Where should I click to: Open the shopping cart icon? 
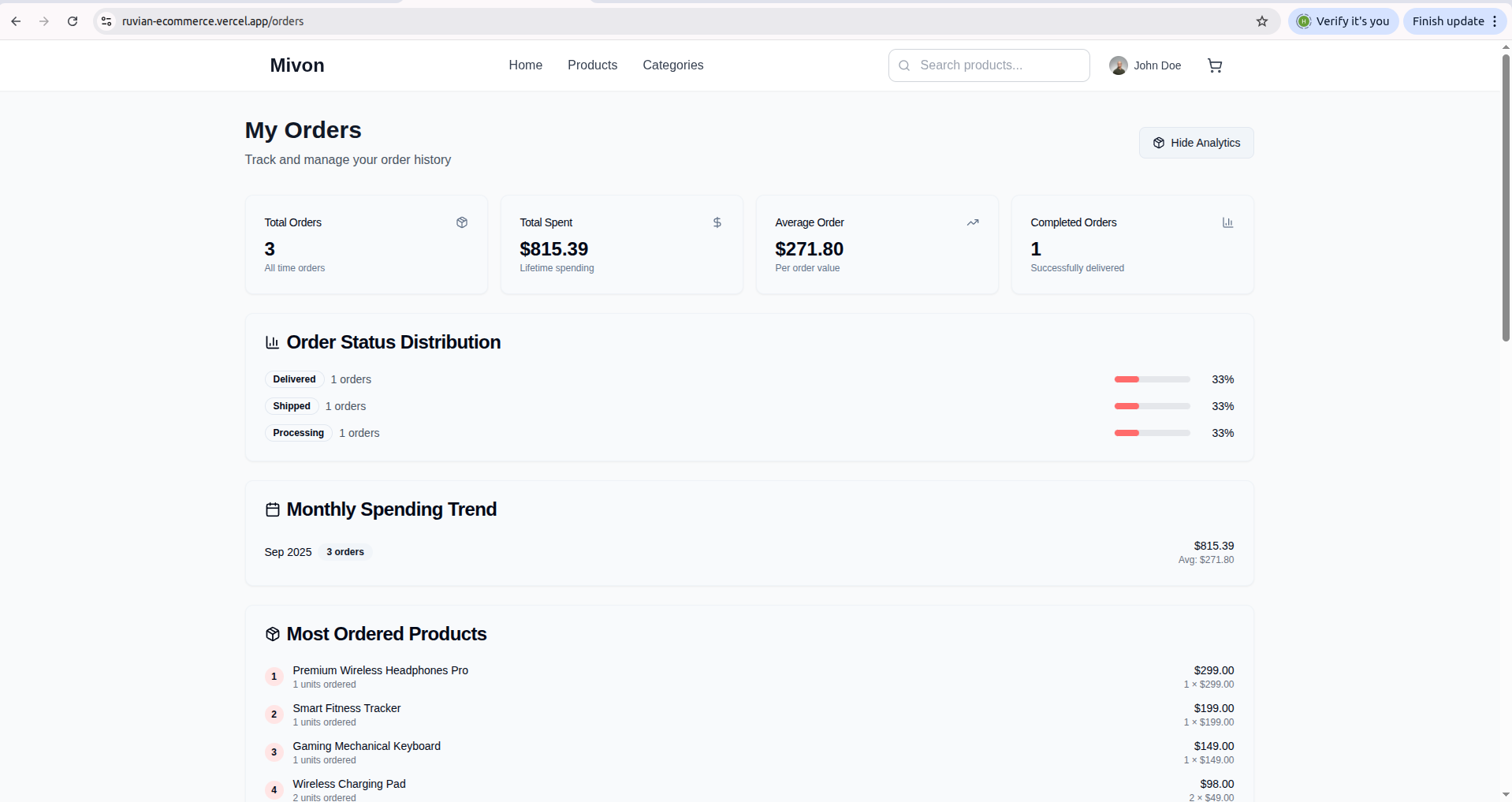coord(1215,65)
